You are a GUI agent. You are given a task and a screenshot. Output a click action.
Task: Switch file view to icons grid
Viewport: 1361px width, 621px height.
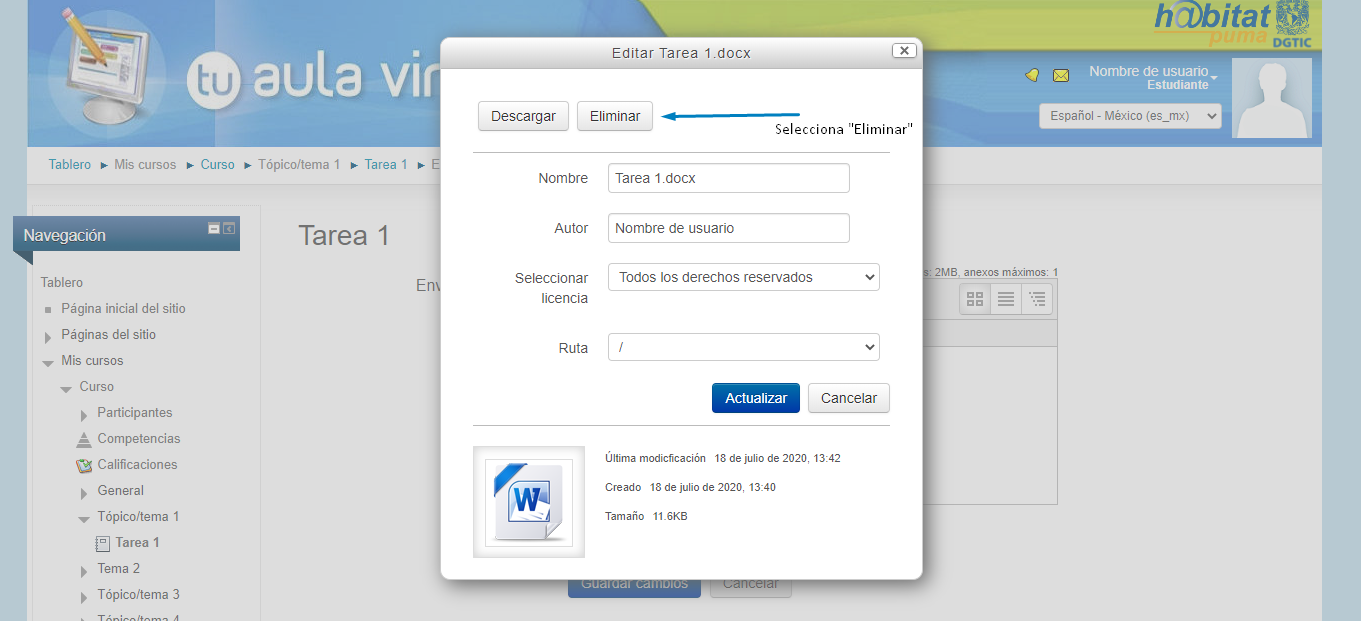(x=975, y=299)
